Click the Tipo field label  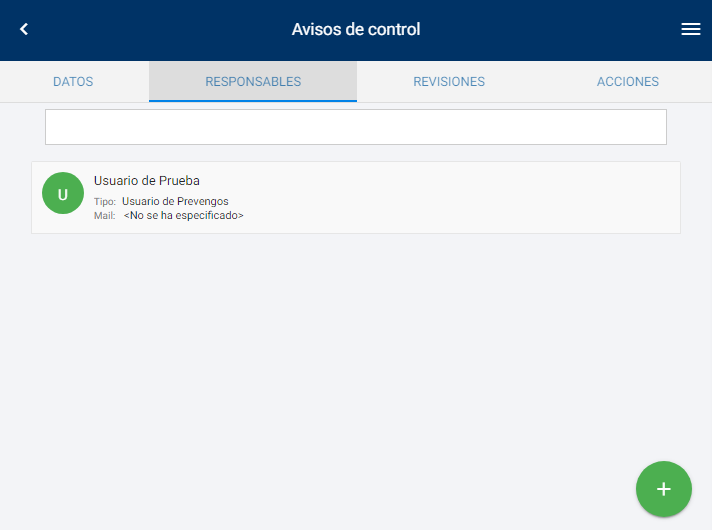(105, 202)
